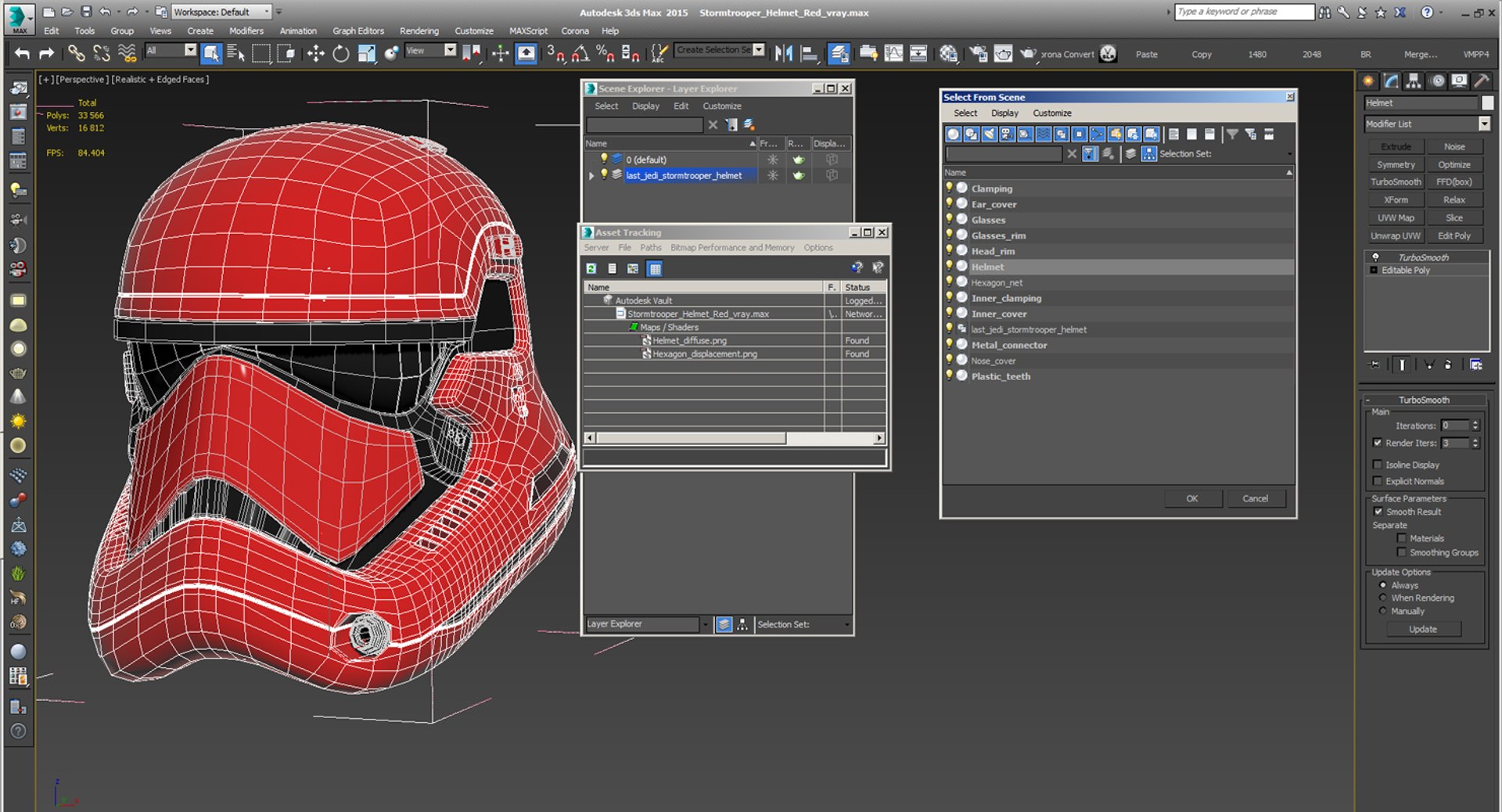The width and height of the screenshot is (1502, 812).
Task: Enable the Explicit Normals checkbox
Action: tap(1378, 481)
